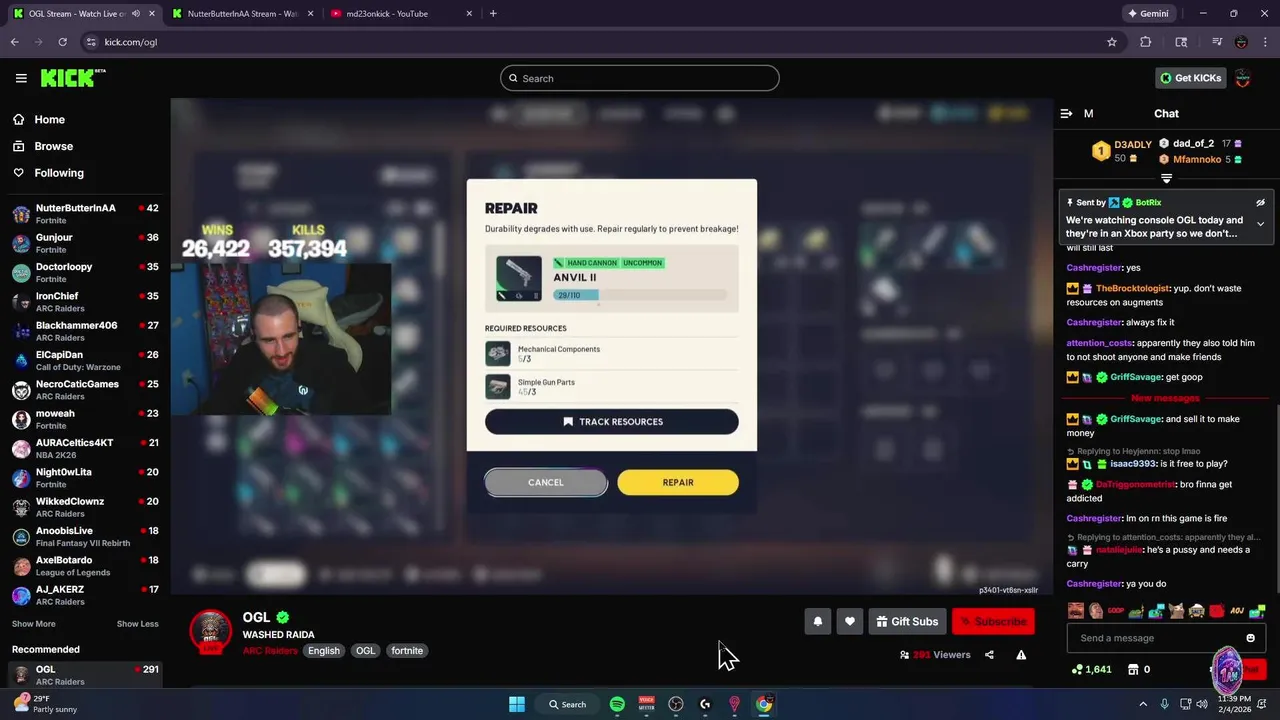This screenshot has height=720, width=1280.
Task: Expand the gift leaderboard arrow
Action: click(x=1166, y=178)
